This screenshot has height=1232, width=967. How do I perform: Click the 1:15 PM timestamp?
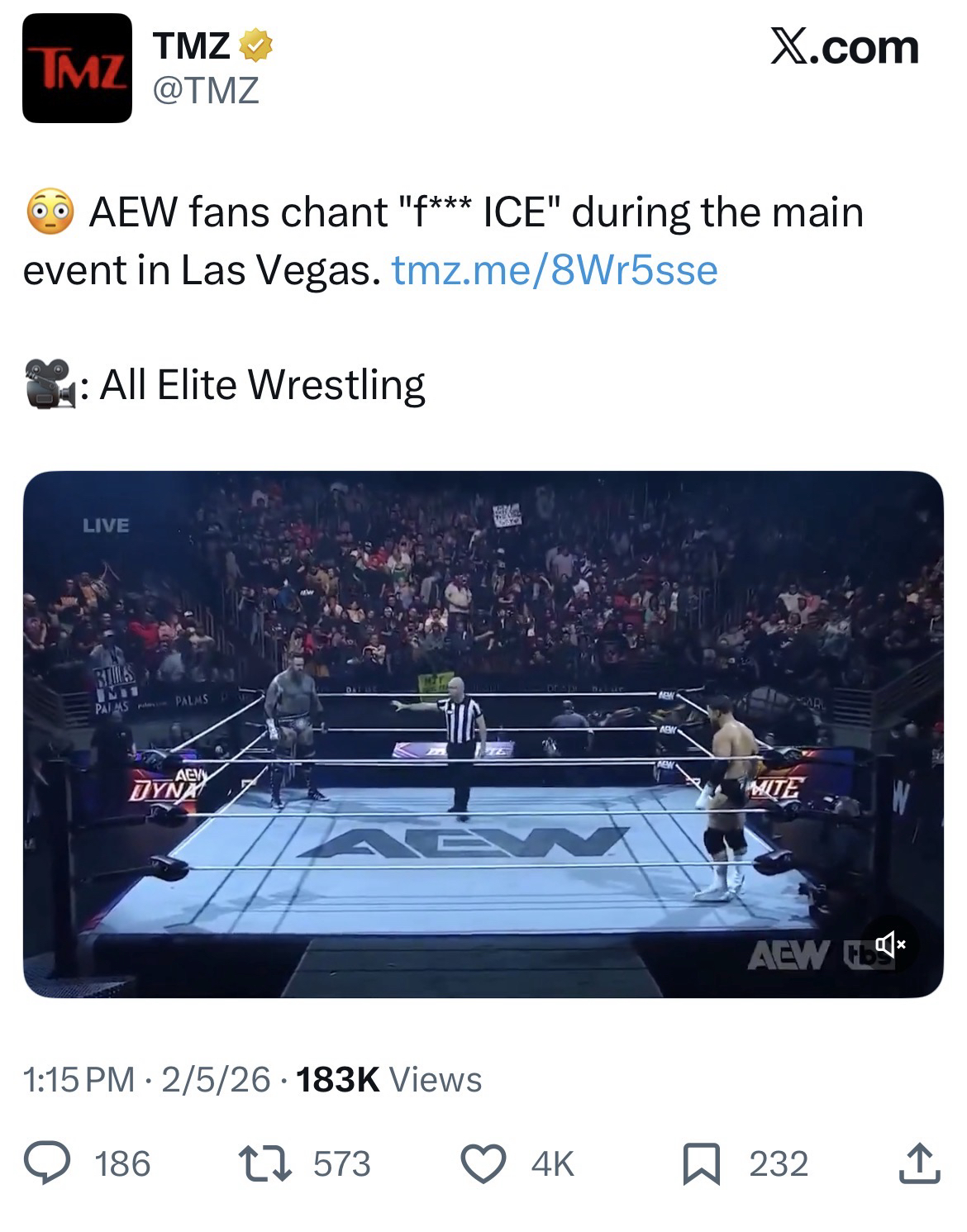coord(79,1079)
